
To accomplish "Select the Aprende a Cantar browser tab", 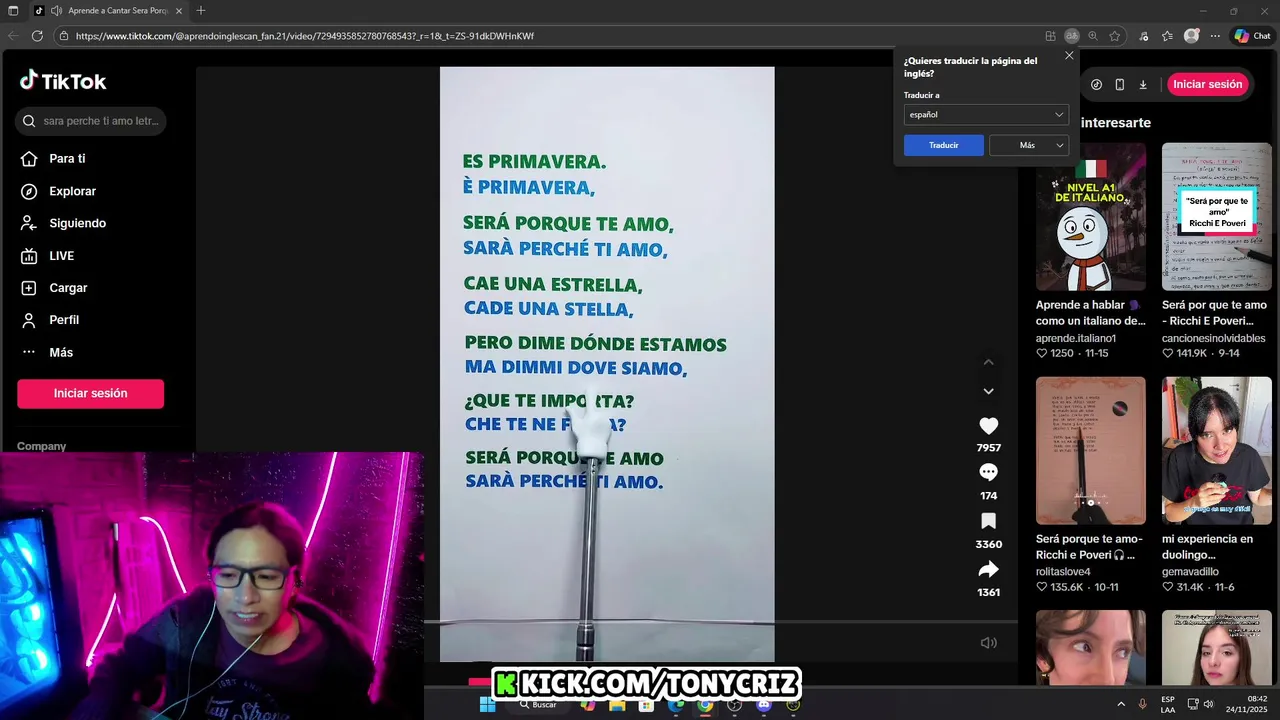I will click(x=108, y=11).
